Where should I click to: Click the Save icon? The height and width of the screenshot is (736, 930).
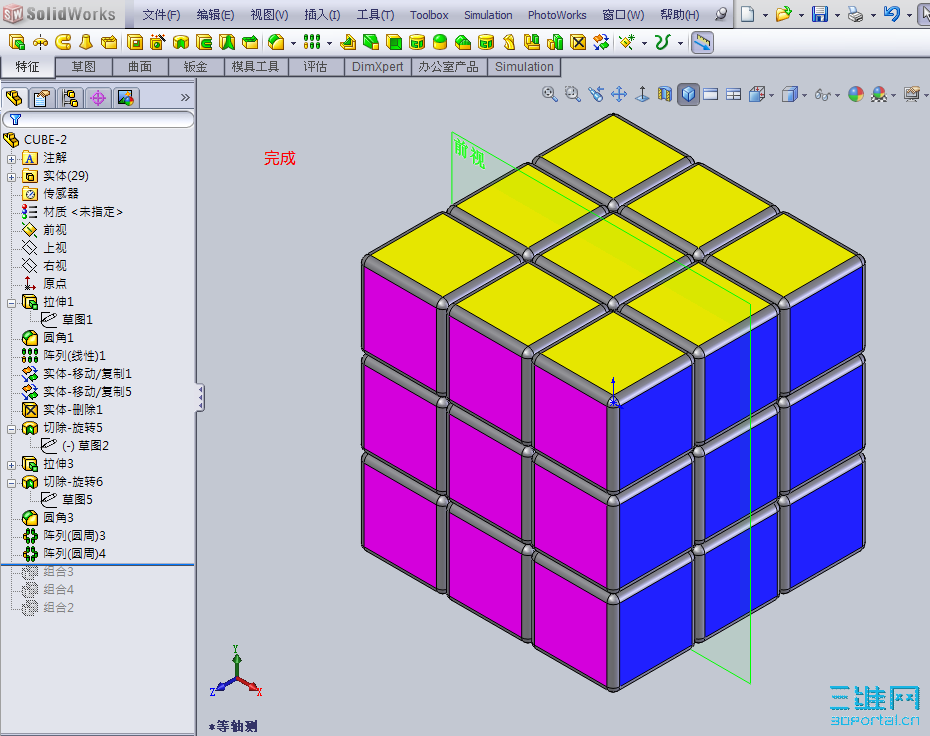pos(820,14)
